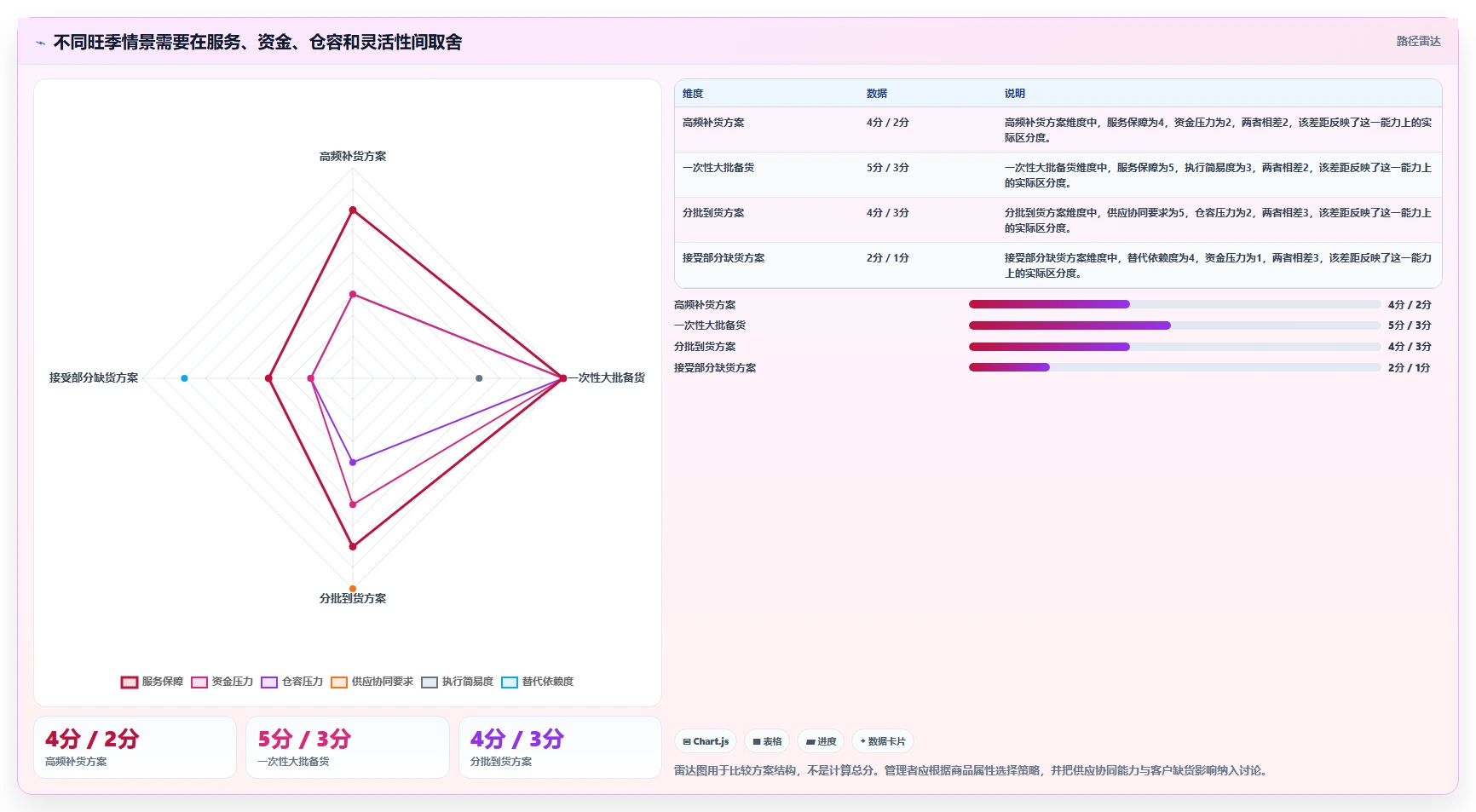Click the 数据 column header

pos(877,94)
